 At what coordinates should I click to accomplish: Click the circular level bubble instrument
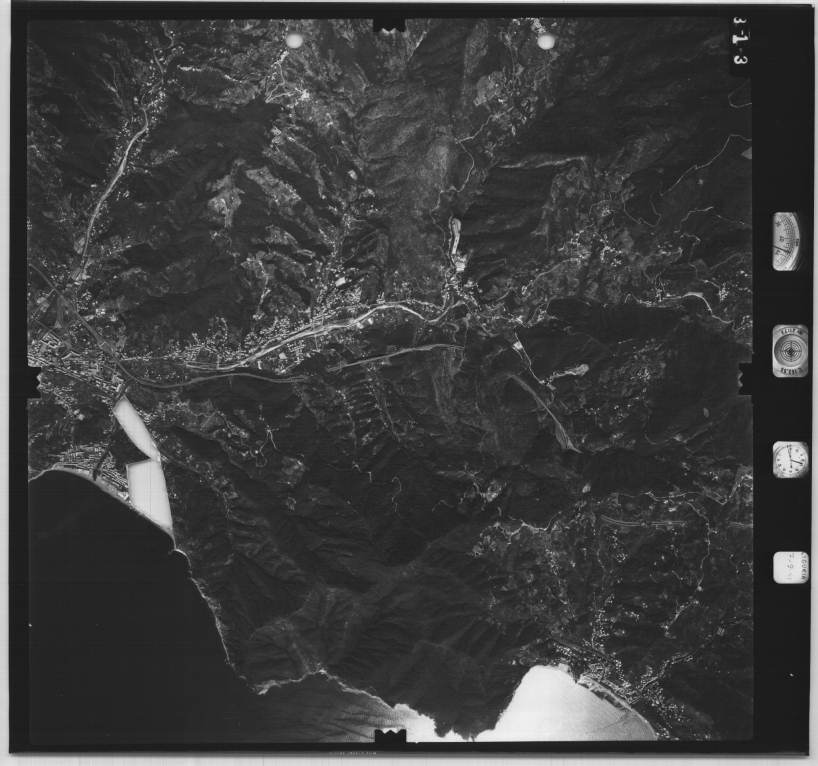point(788,350)
